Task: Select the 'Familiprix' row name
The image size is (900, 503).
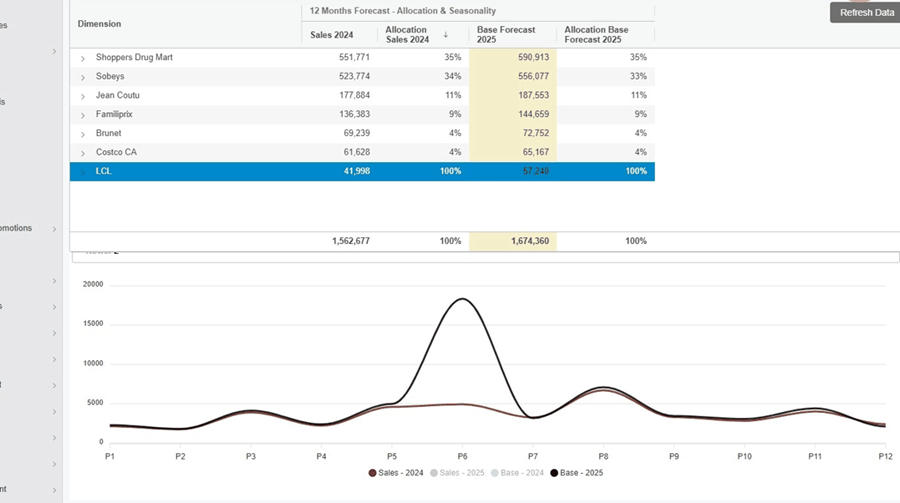Action: 114,114
